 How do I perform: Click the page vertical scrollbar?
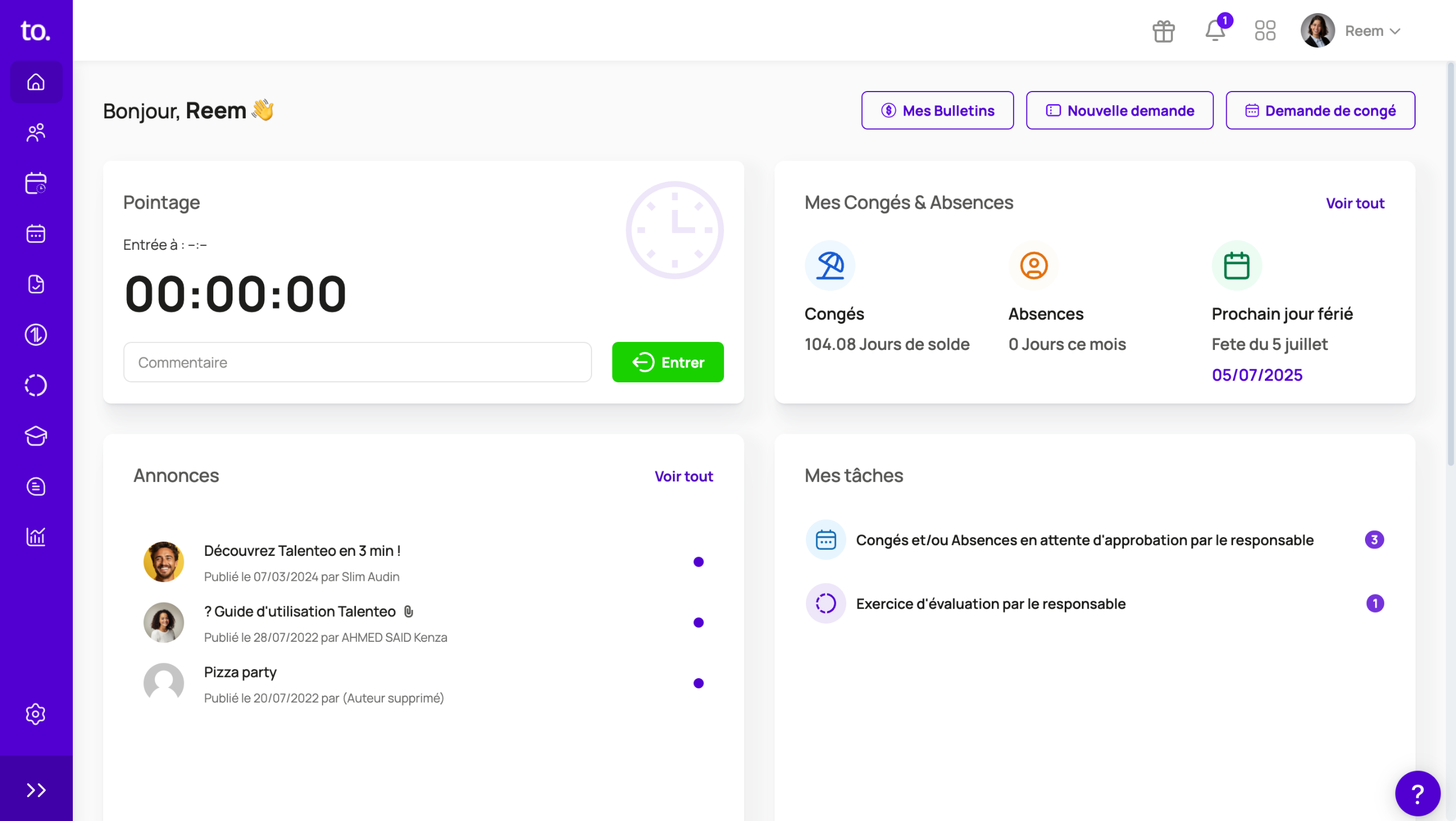(x=1450, y=262)
